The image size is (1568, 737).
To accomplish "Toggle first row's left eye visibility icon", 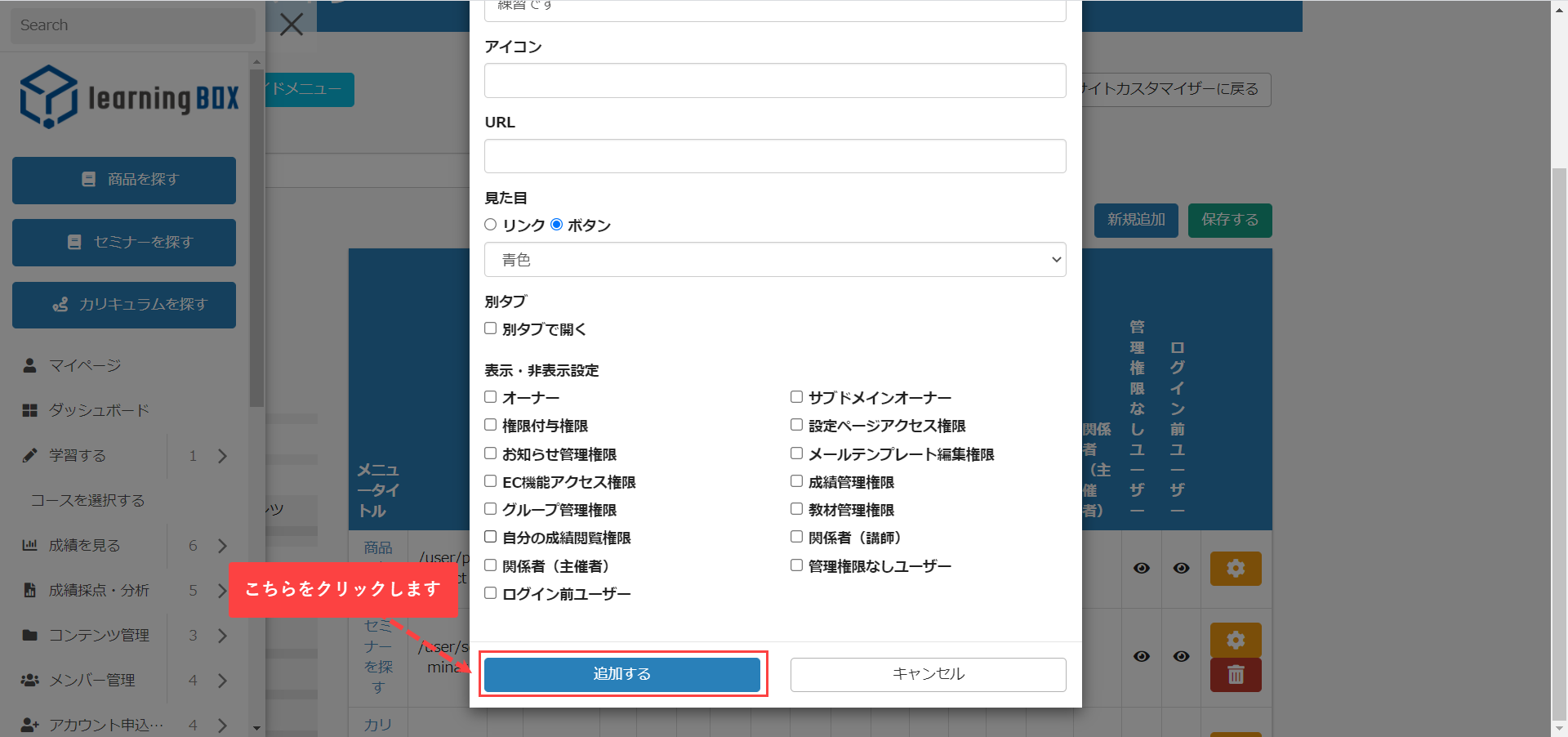I will (1141, 568).
